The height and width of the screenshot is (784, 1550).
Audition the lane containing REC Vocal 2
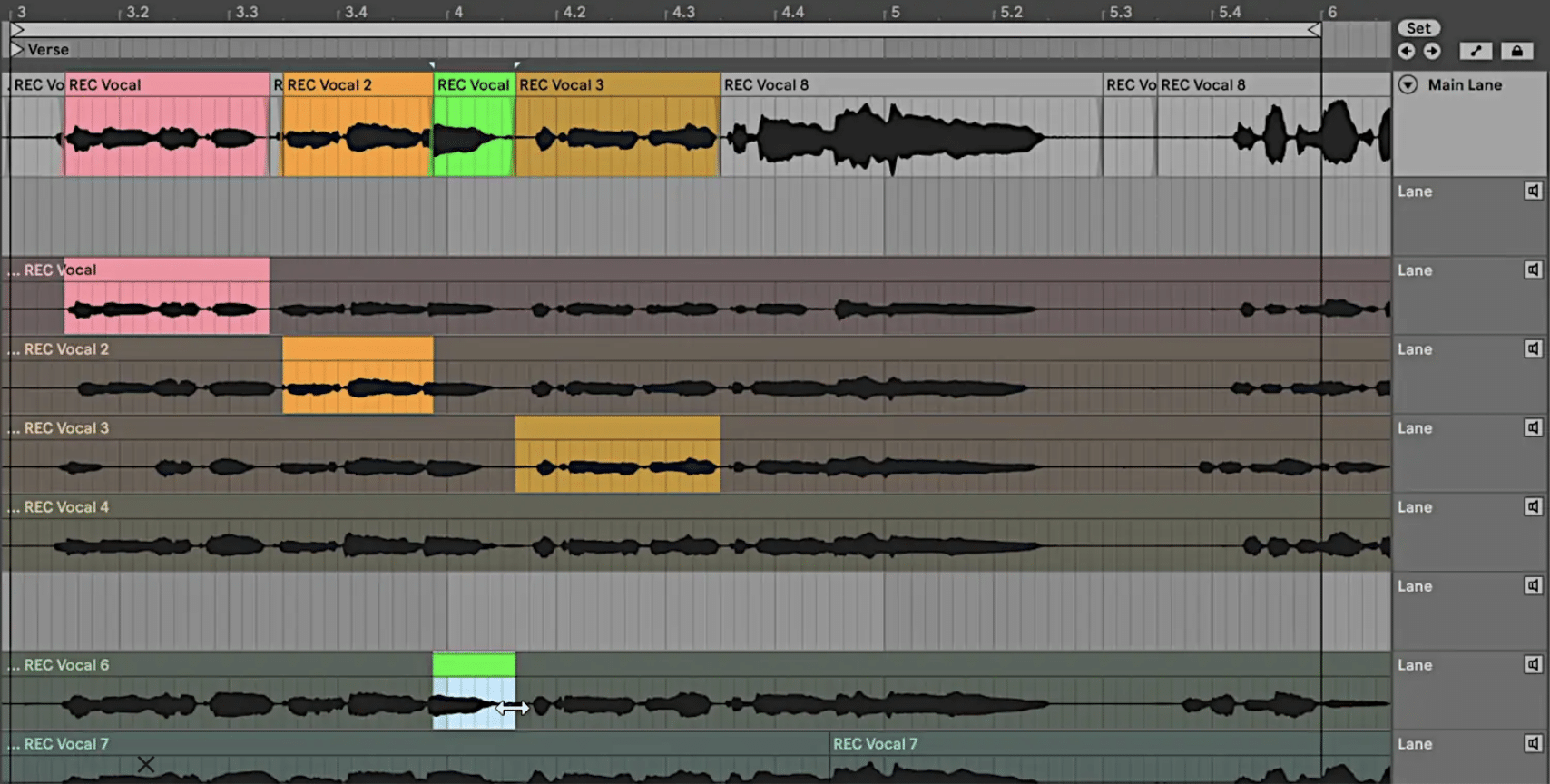[1533, 348]
